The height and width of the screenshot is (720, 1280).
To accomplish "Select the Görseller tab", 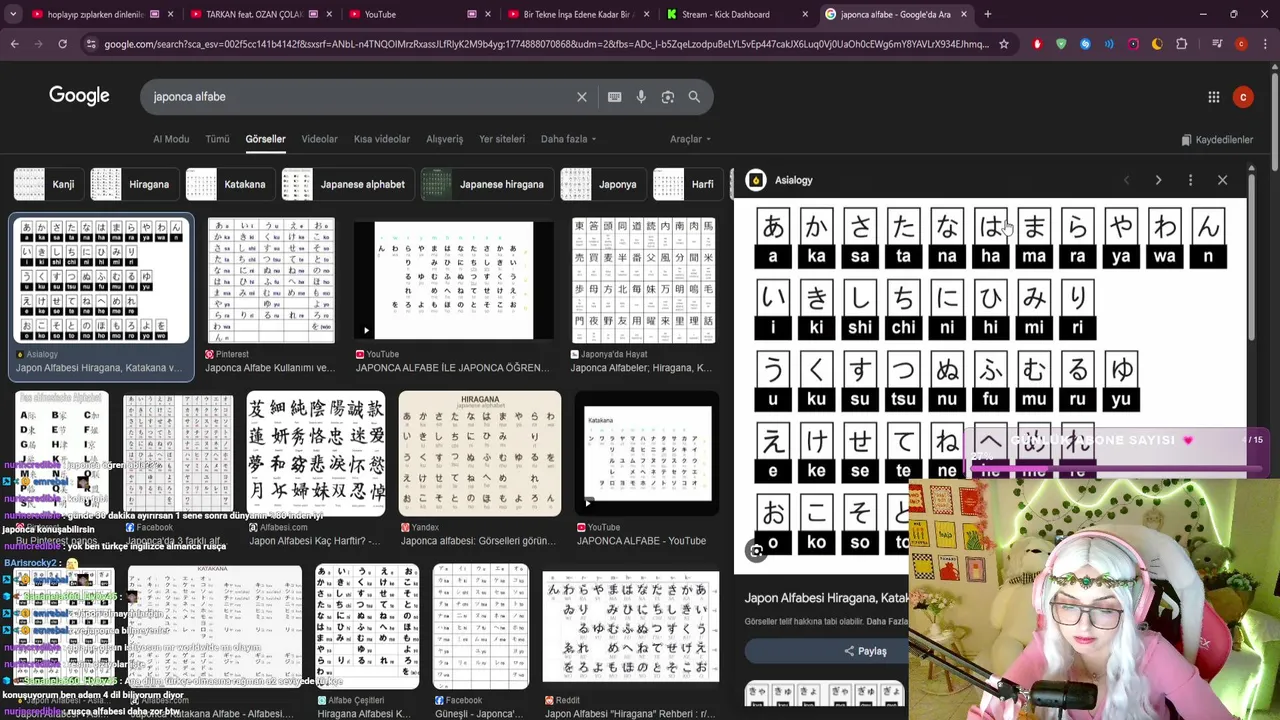I will pyautogui.click(x=265, y=139).
